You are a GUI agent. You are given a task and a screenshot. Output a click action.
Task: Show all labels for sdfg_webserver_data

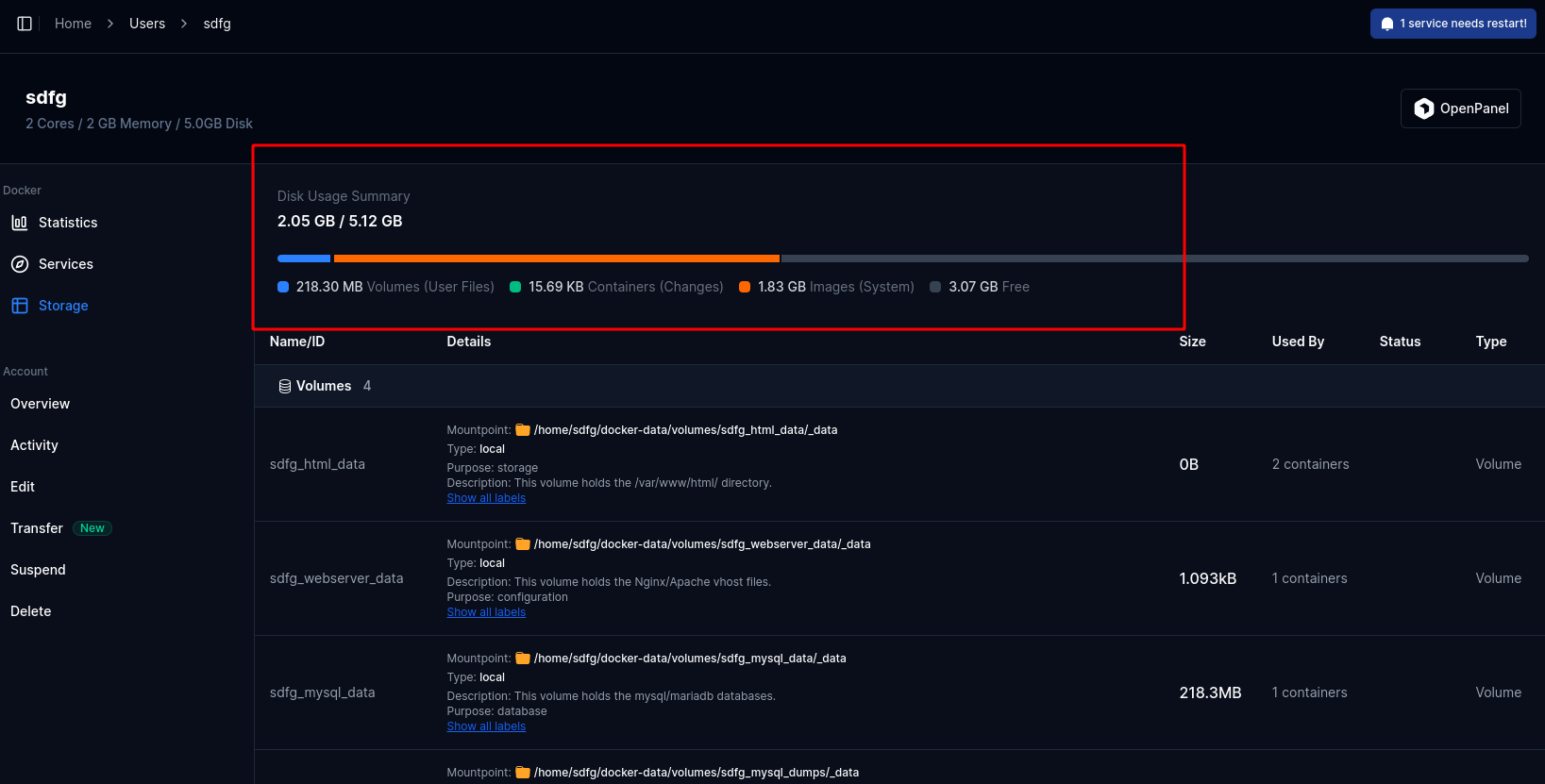[486, 612]
